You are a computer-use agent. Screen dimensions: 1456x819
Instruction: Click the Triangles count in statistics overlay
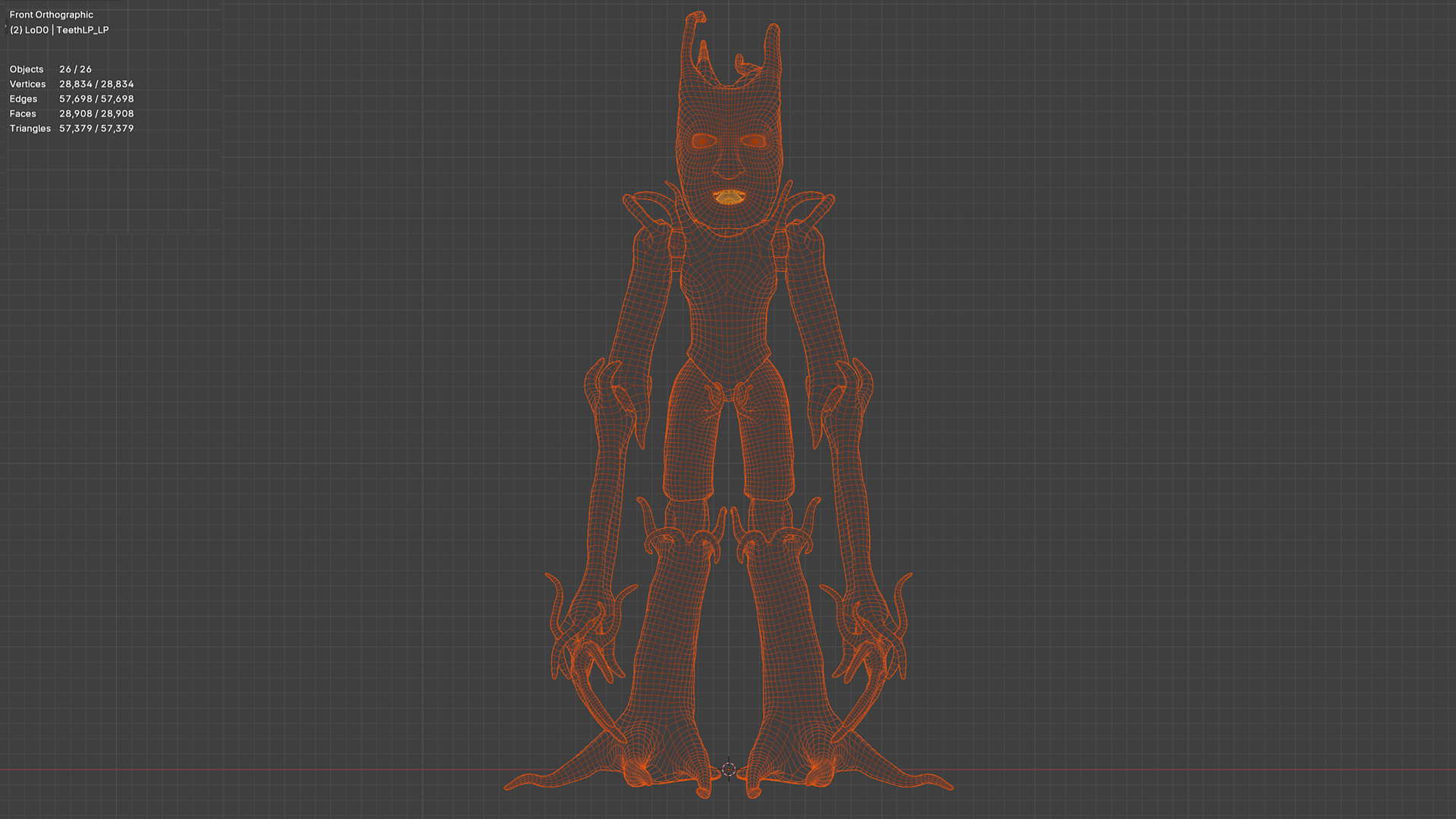coord(96,129)
